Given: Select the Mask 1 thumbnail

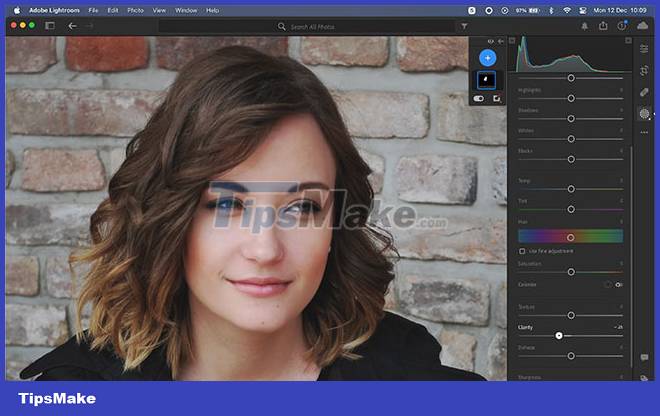Looking at the screenshot, I should (486, 80).
